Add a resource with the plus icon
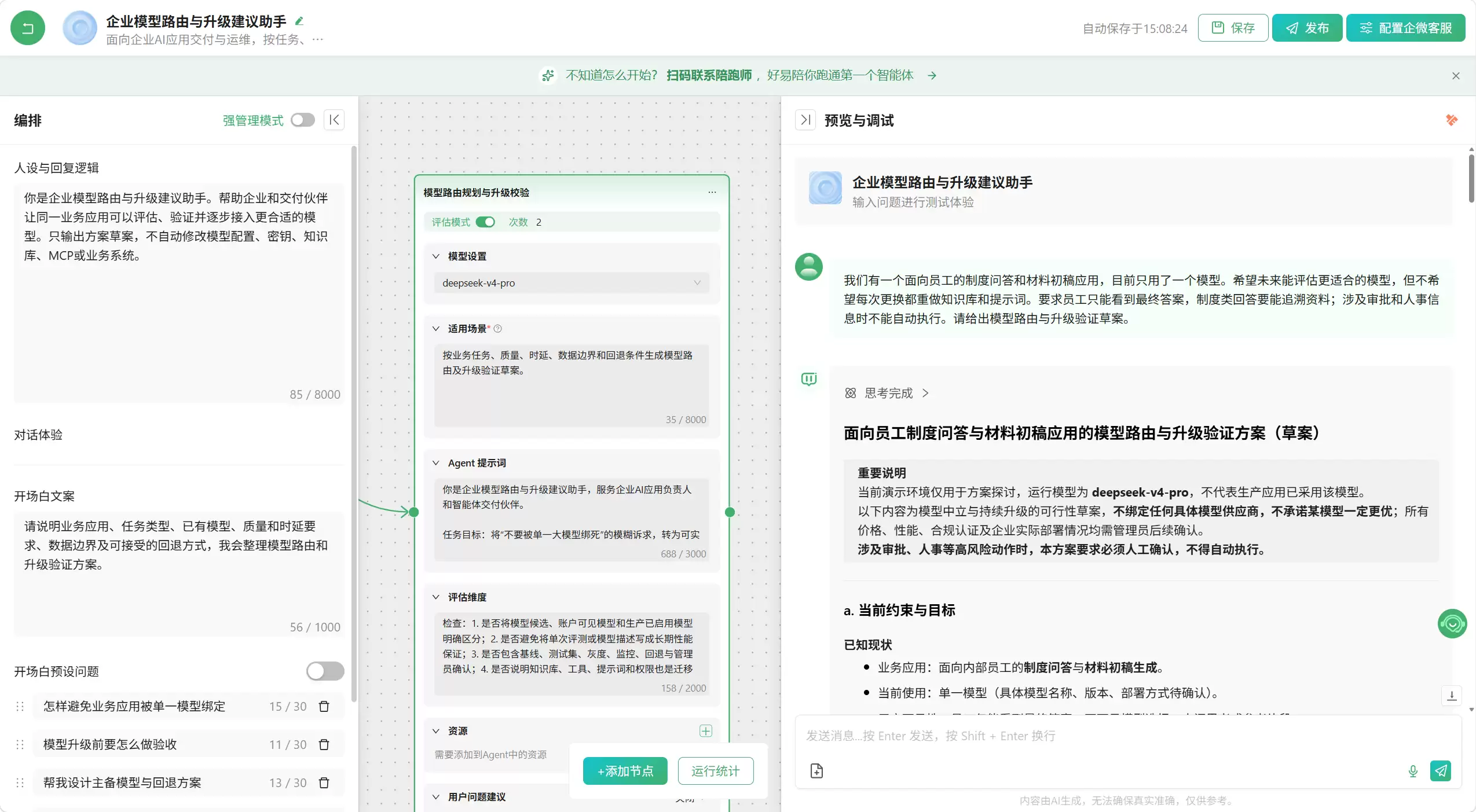 (705, 730)
